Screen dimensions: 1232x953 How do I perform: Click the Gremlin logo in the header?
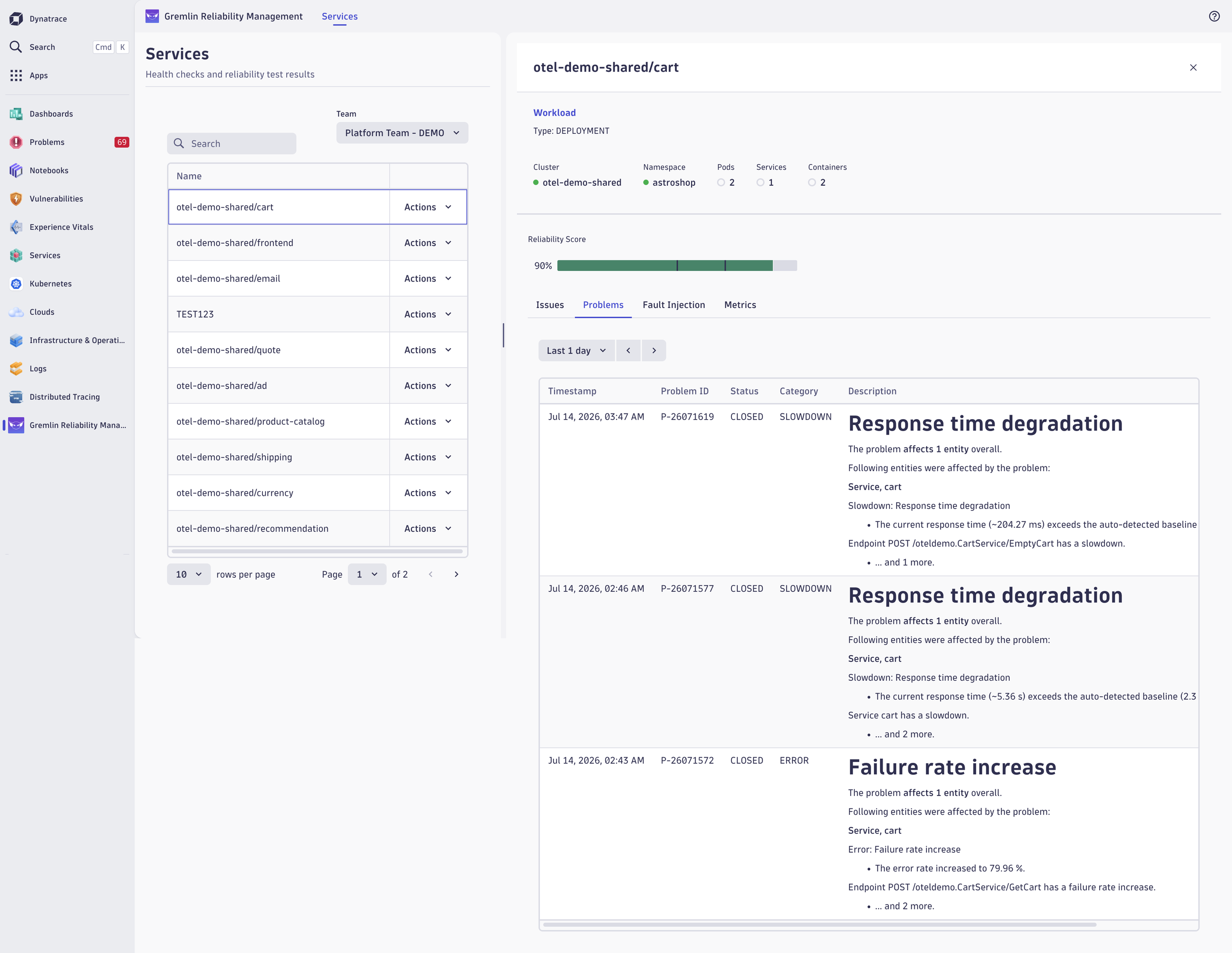152,16
